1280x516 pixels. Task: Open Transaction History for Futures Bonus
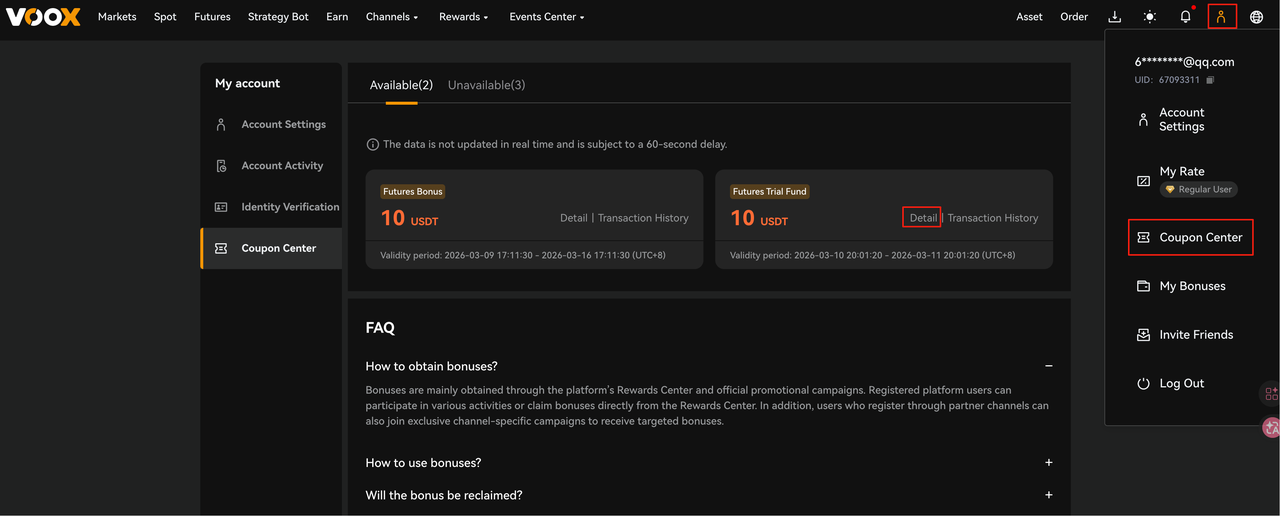pos(643,218)
